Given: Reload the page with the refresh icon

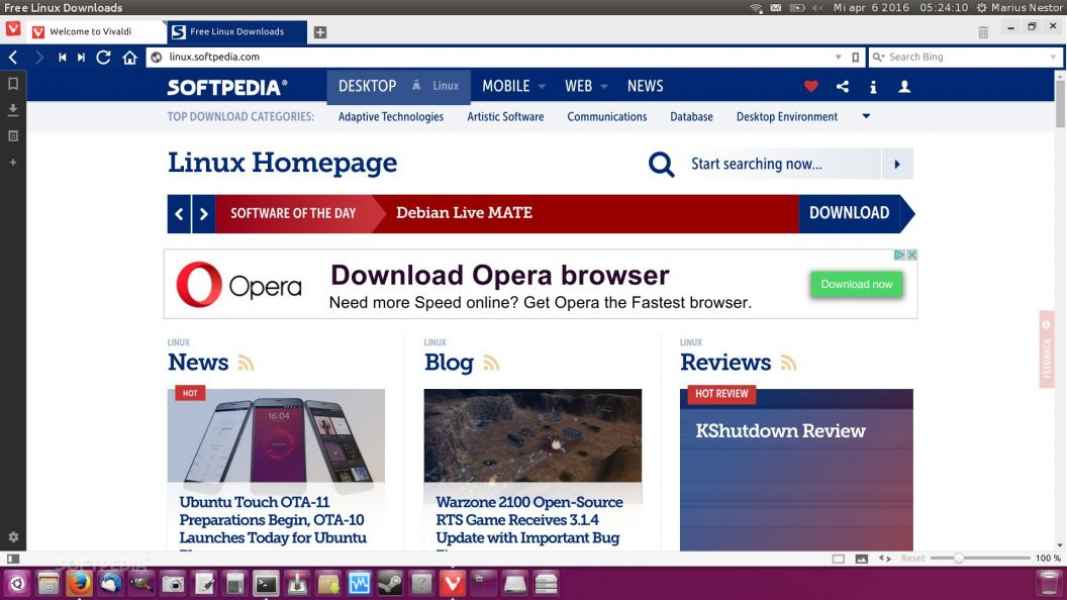Looking at the screenshot, I should (x=103, y=58).
